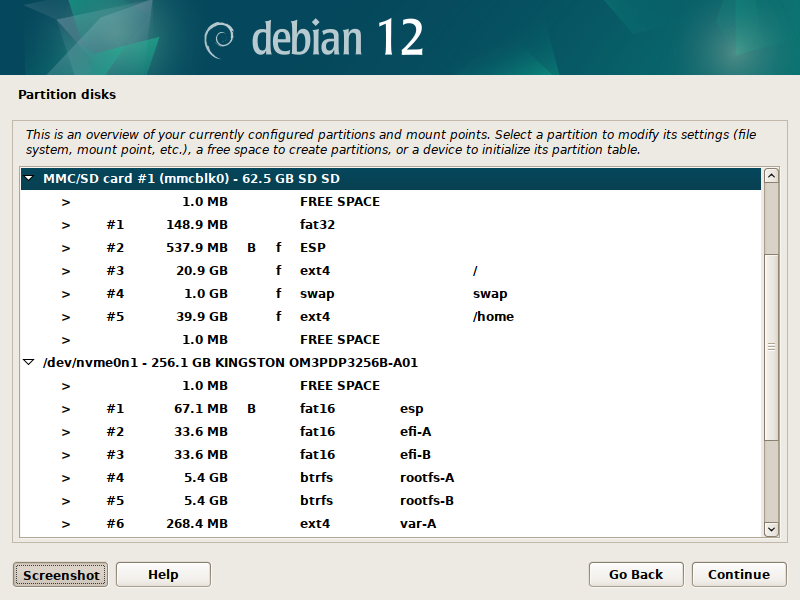Select nvme partition #6 268.4 MB ext4 var-A

(391, 523)
